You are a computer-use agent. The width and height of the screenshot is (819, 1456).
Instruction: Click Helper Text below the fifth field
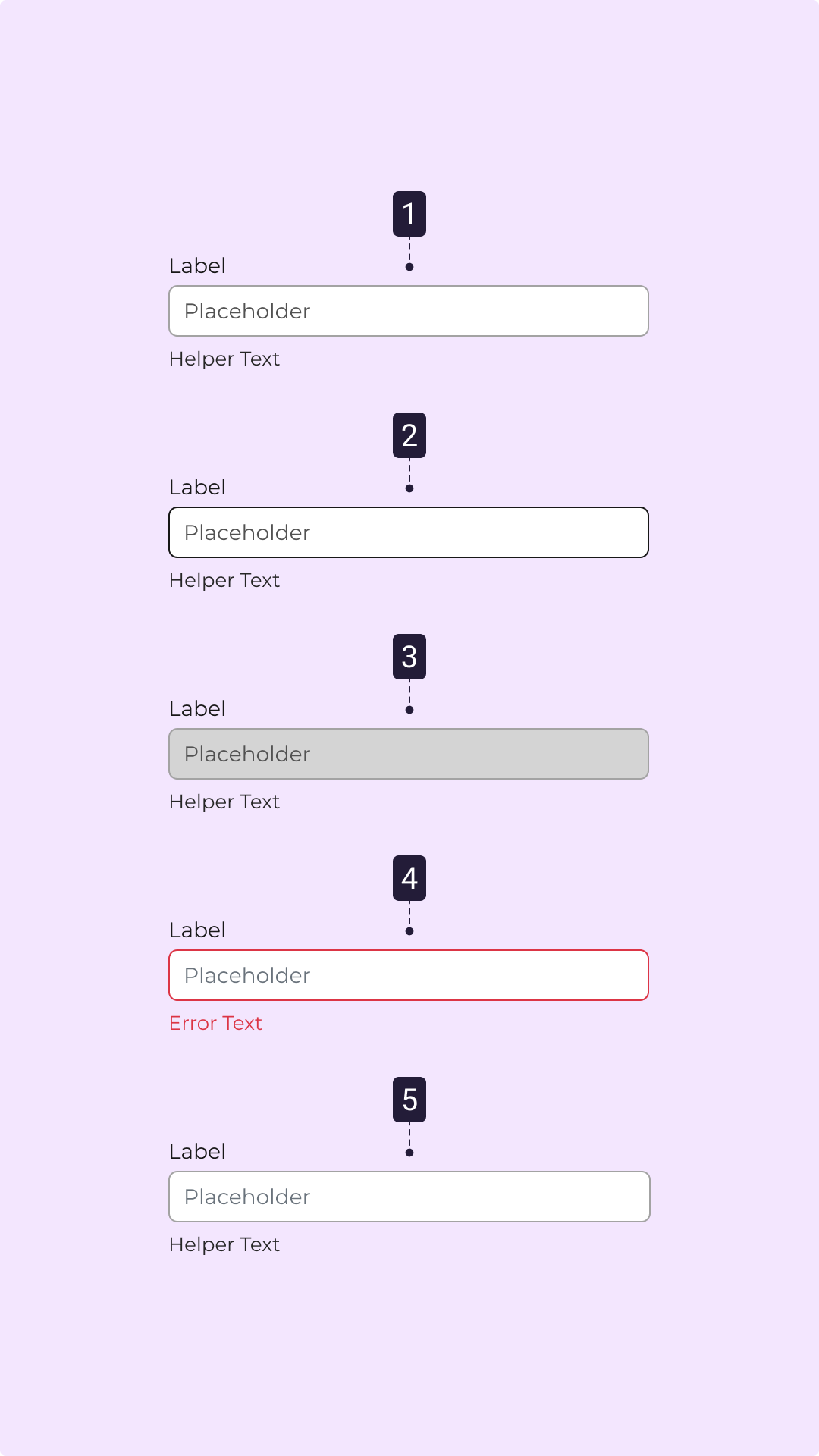click(x=224, y=1244)
